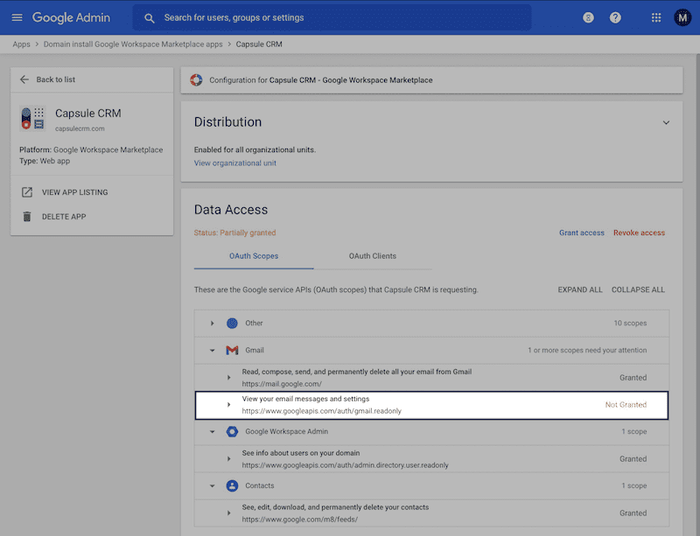Open the hamburger main menu
The height and width of the screenshot is (536, 700).
click(17, 17)
